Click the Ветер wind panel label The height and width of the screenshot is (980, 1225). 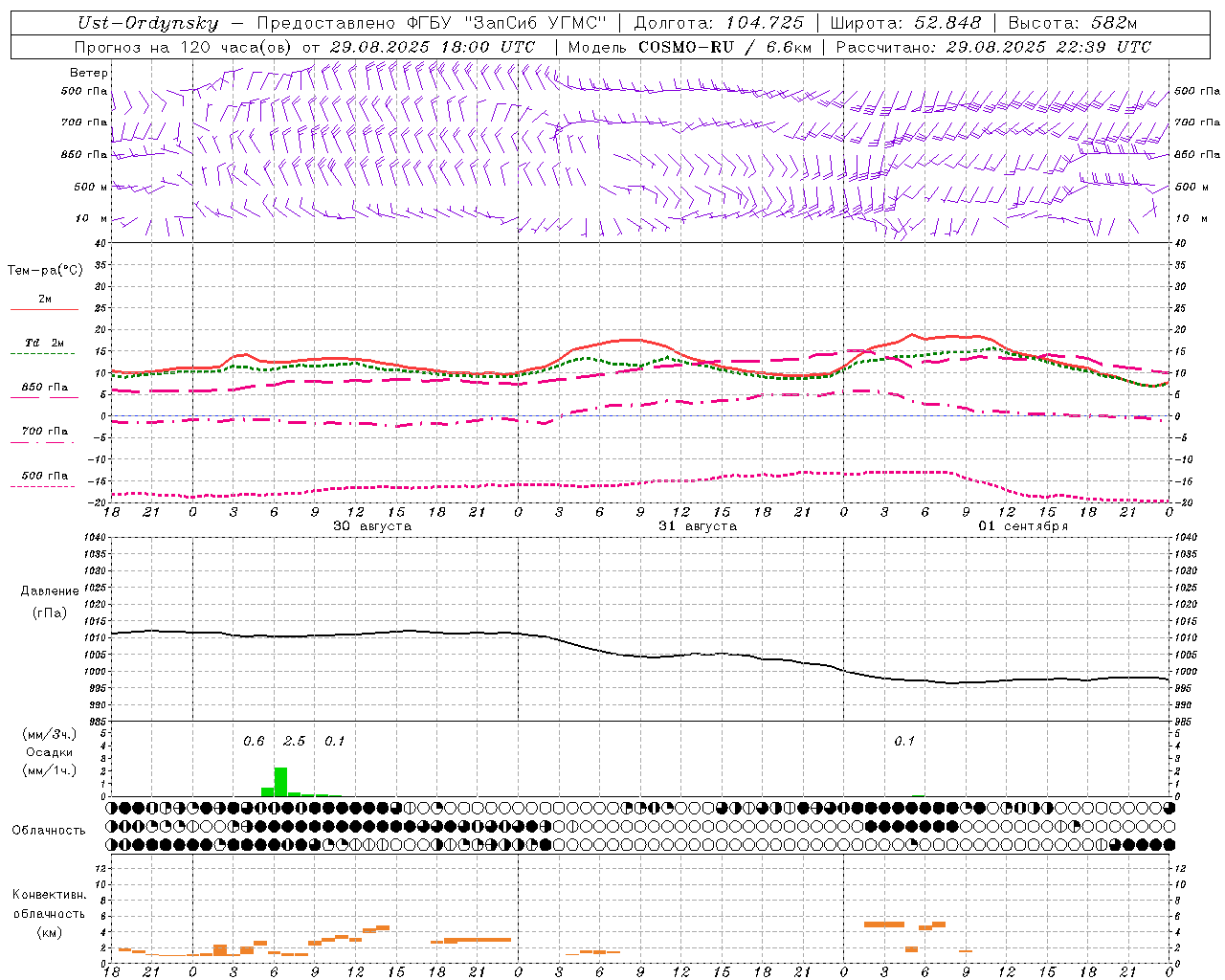tap(89, 73)
